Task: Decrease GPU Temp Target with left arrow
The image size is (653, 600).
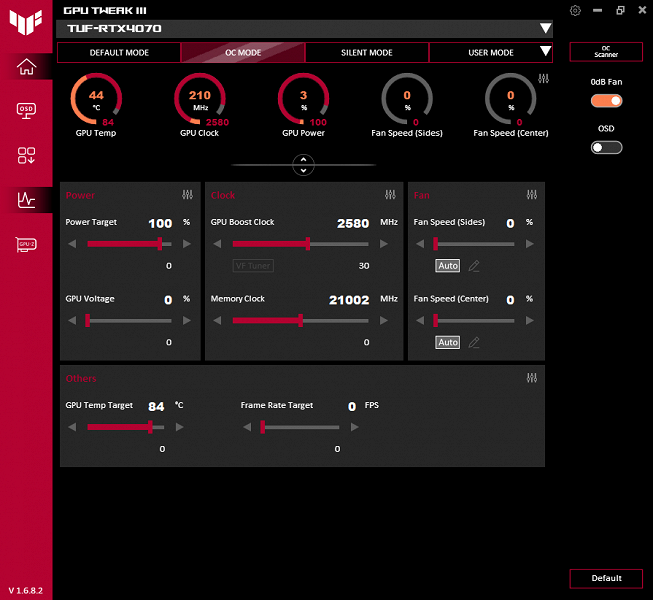Action: pos(72,427)
